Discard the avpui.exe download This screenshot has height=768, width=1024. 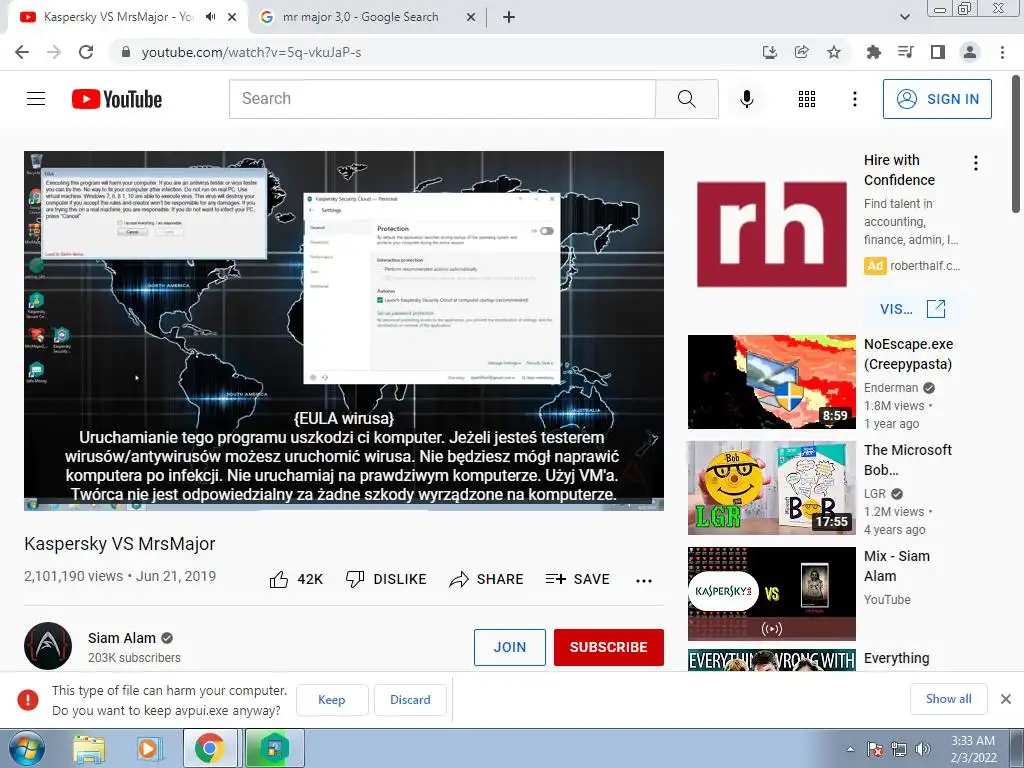(x=410, y=699)
